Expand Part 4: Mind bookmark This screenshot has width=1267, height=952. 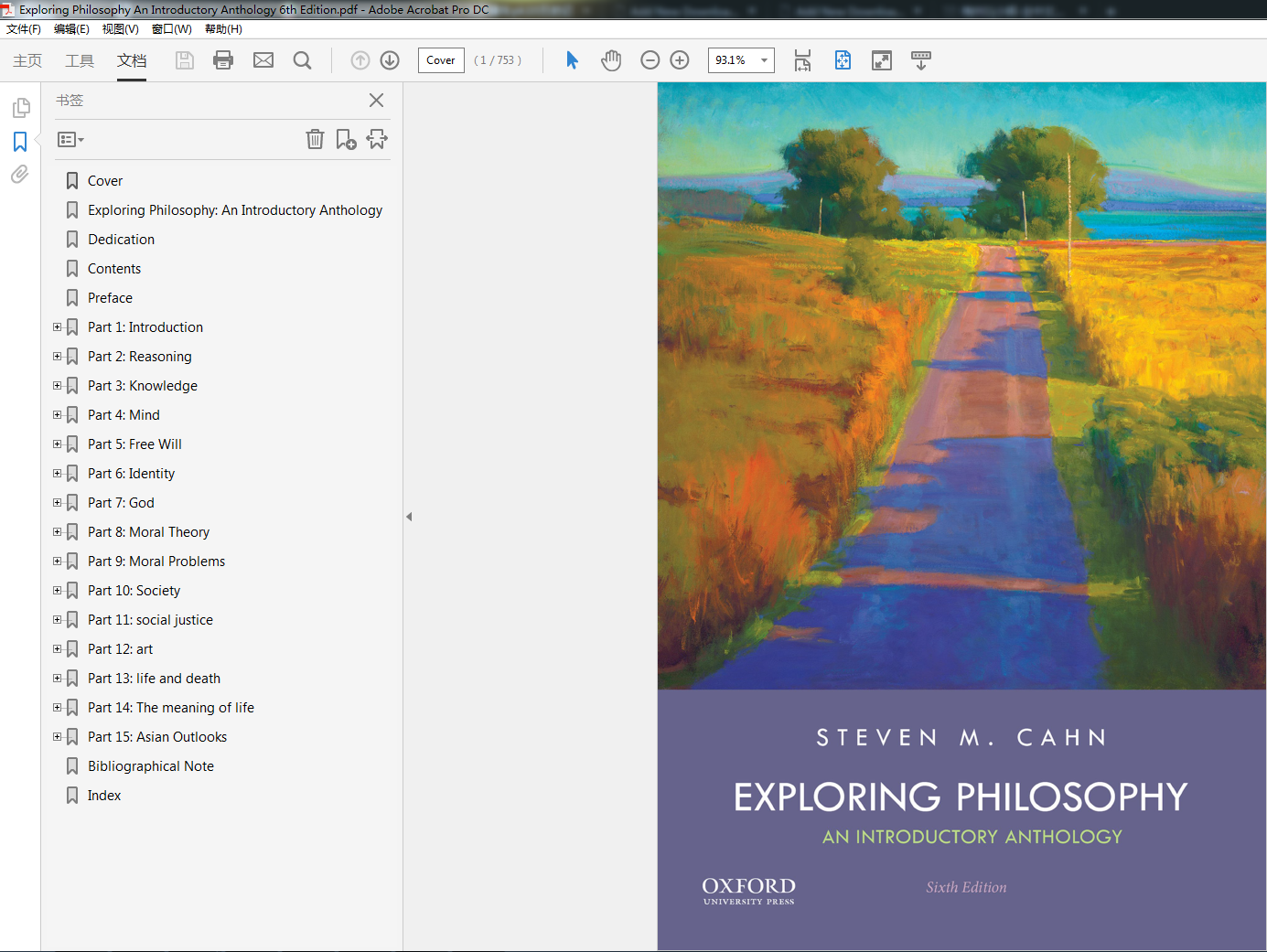tap(57, 414)
